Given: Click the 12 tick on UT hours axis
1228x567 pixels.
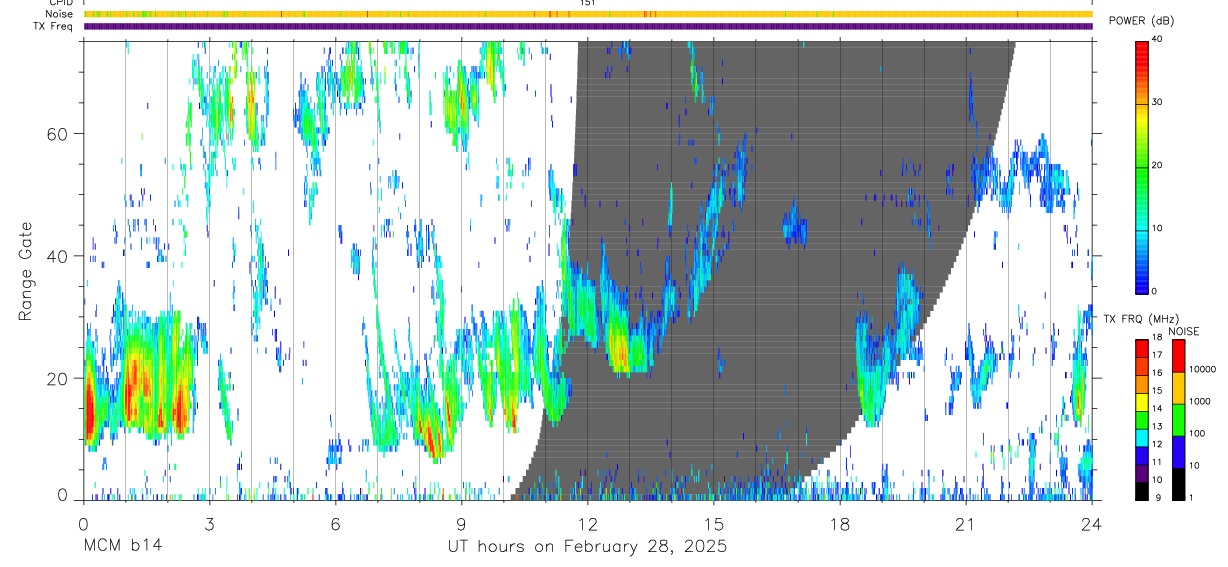Looking at the screenshot, I should (x=588, y=523).
